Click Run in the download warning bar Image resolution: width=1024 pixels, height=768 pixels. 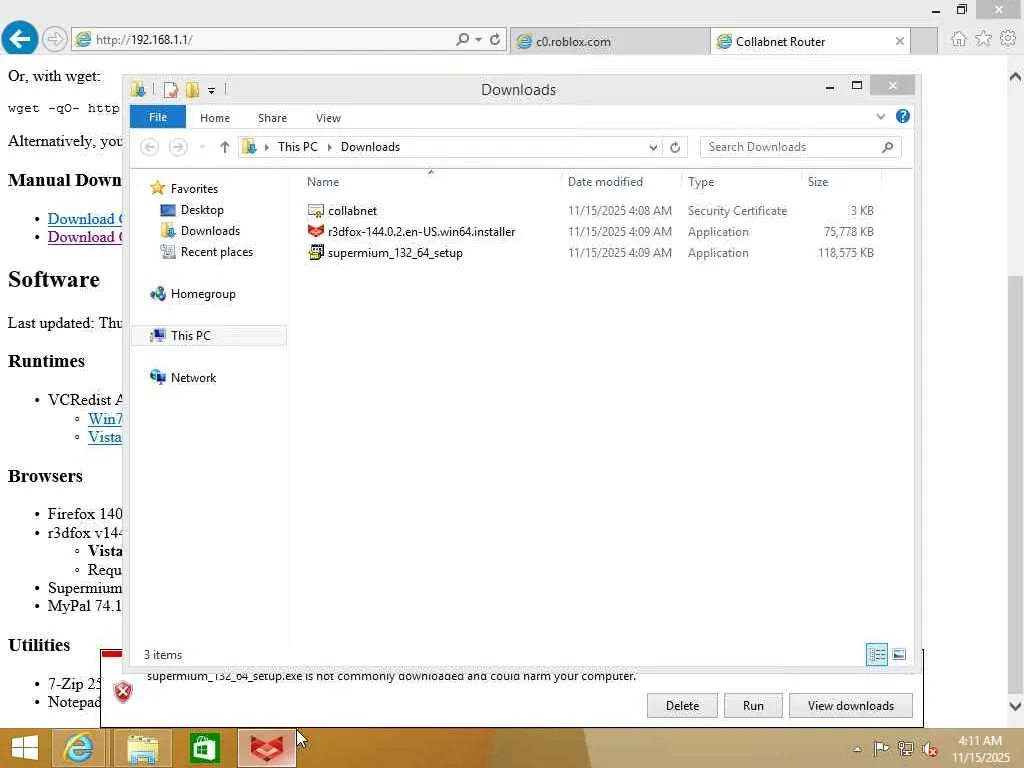[x=753, y=706]
